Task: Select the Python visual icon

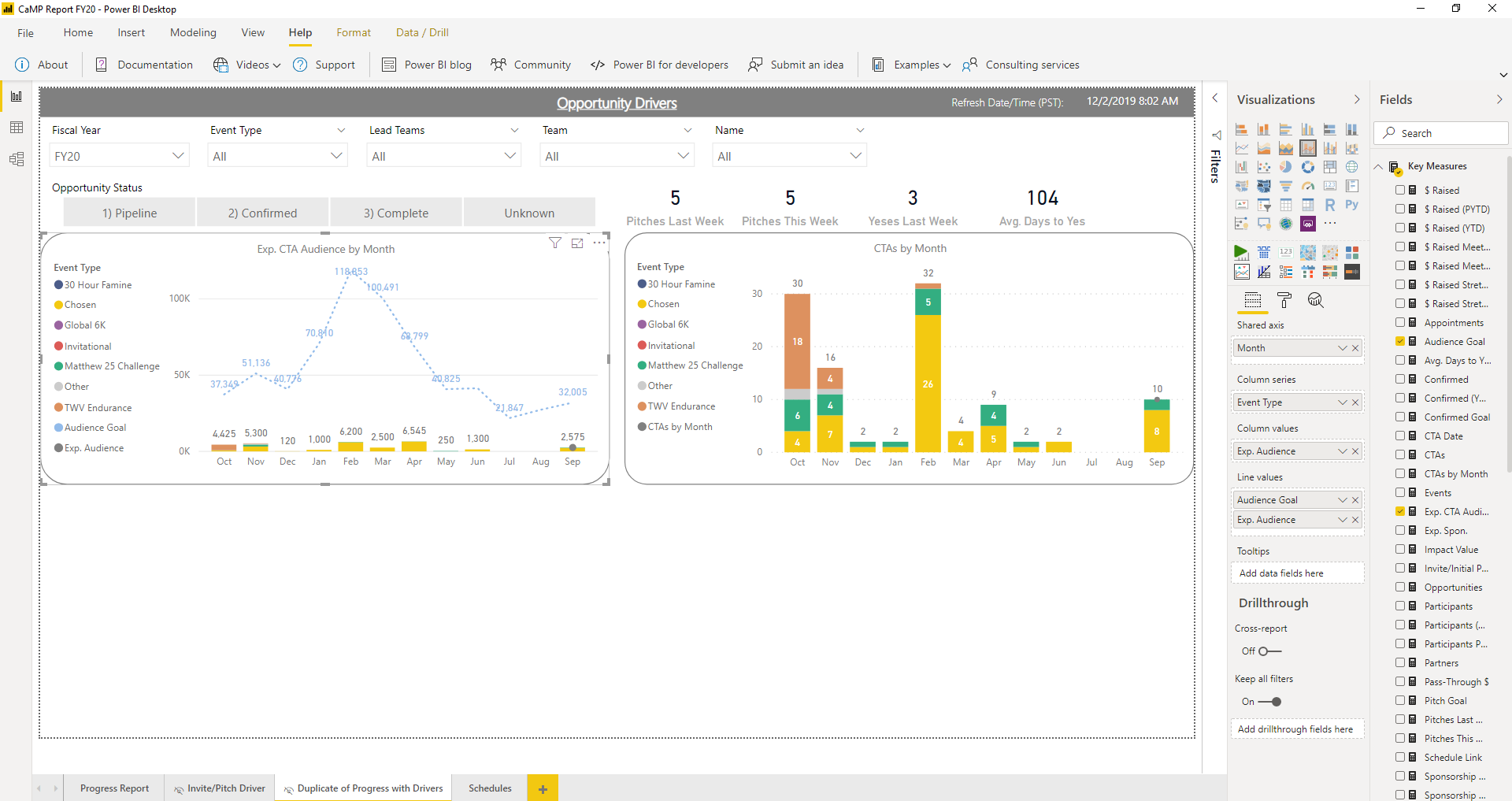Action: click(x=1352, y=205)
